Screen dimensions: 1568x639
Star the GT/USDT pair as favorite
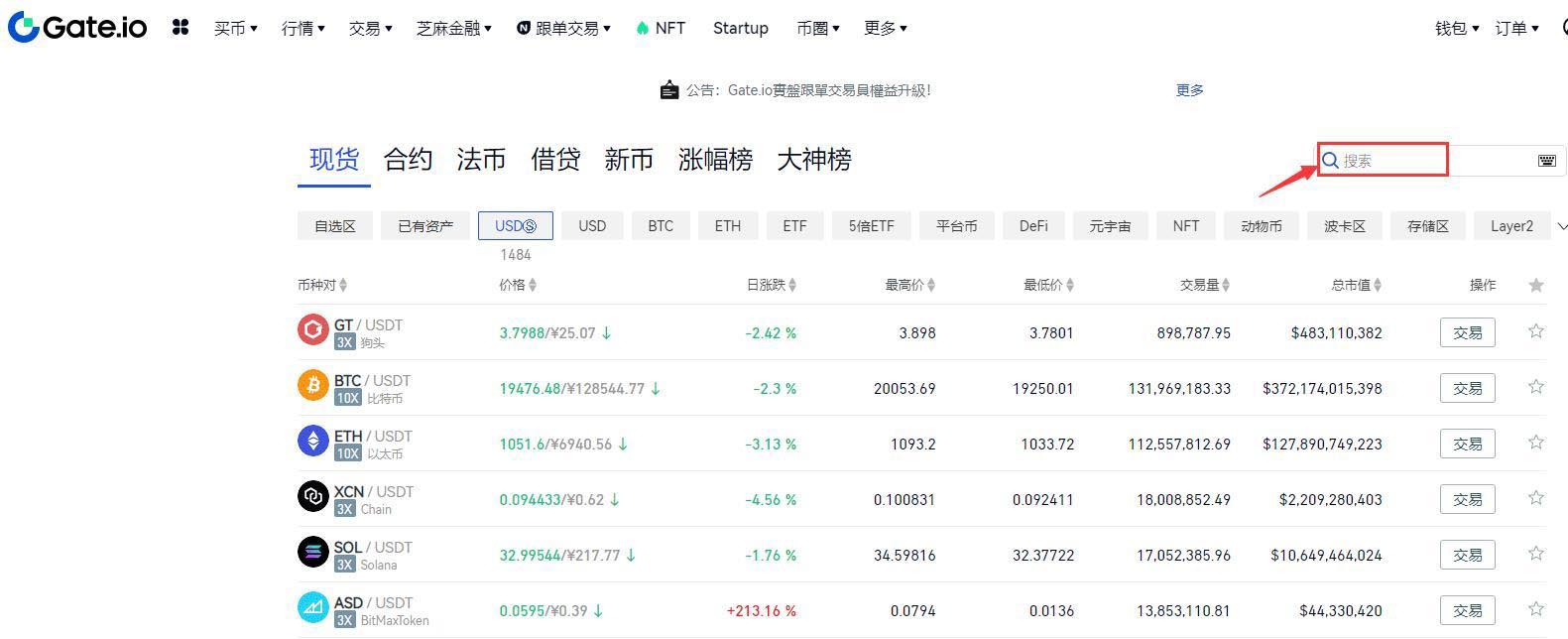[x=1535, y=331]
